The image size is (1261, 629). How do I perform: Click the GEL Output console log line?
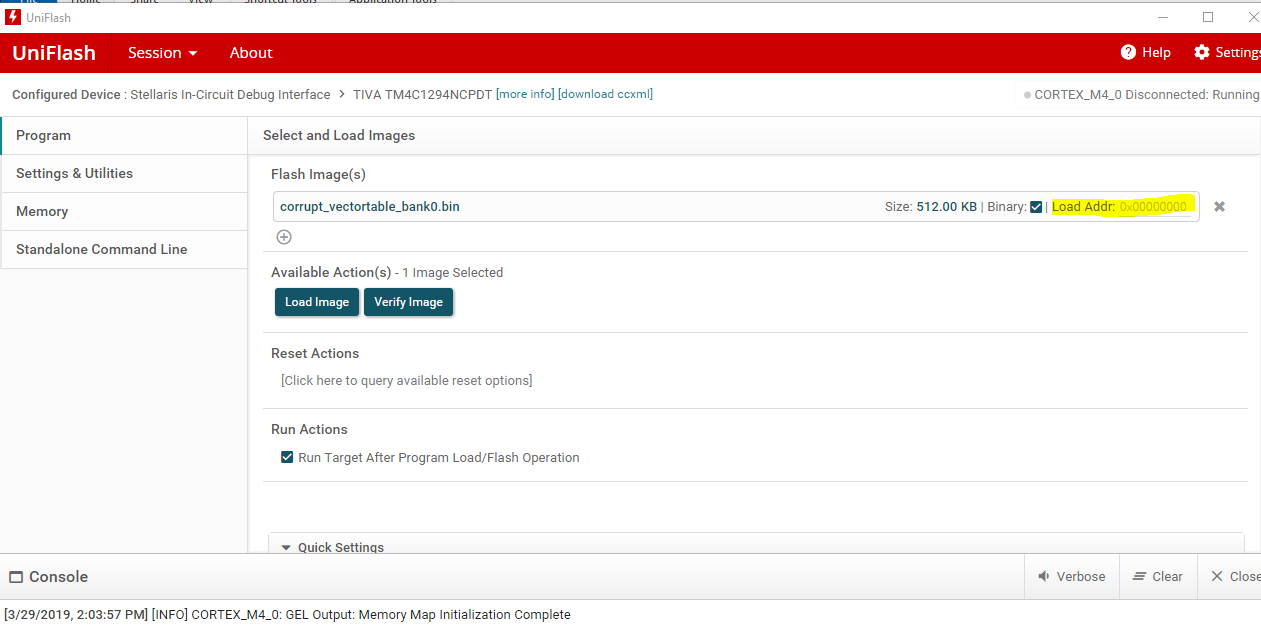(287, 614)
